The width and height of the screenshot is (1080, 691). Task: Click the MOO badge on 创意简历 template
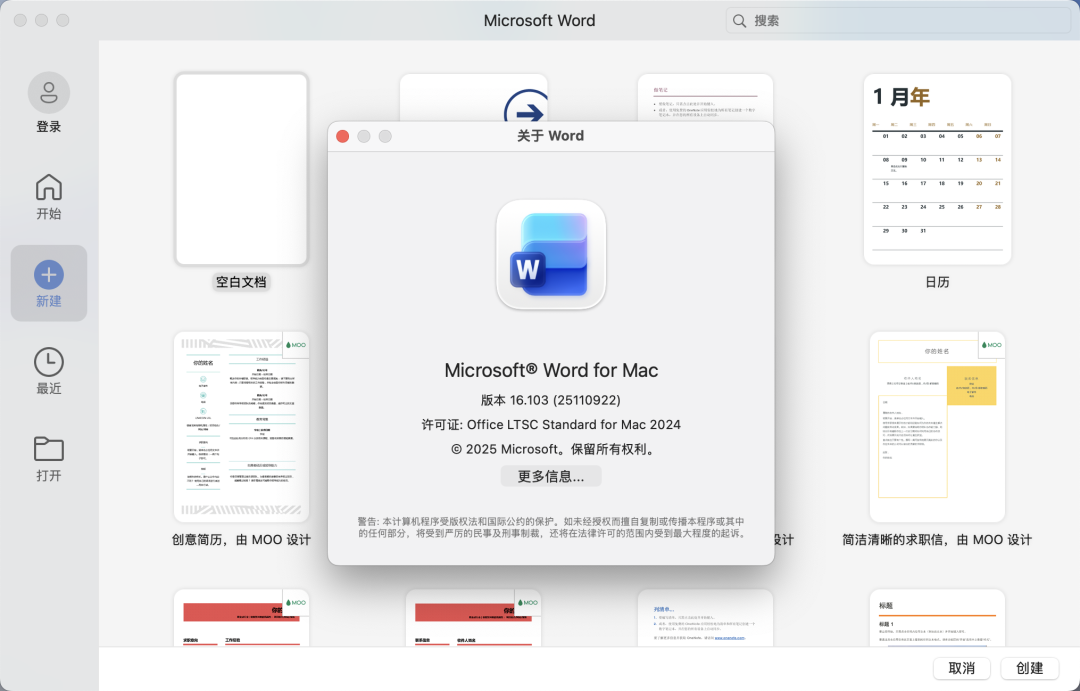pyautogui.click(x=295, y=345)
